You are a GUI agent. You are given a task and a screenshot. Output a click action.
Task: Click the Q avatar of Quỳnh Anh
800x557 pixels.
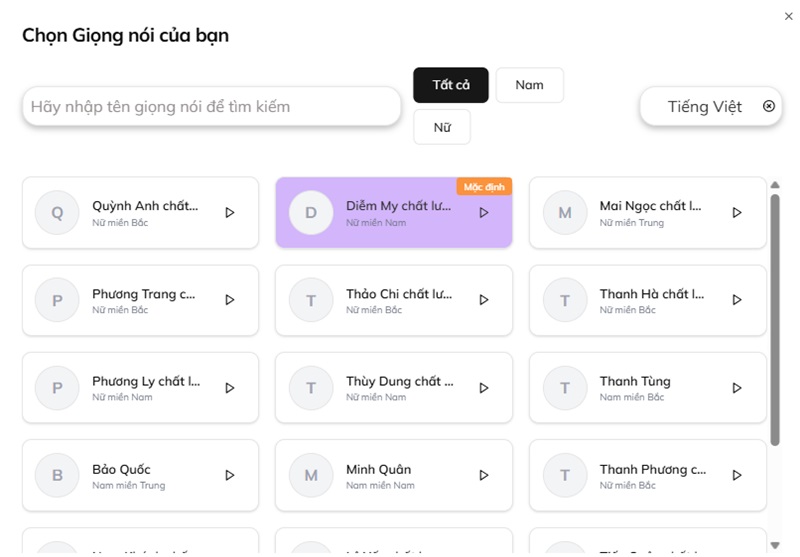[x=57, y=212]
